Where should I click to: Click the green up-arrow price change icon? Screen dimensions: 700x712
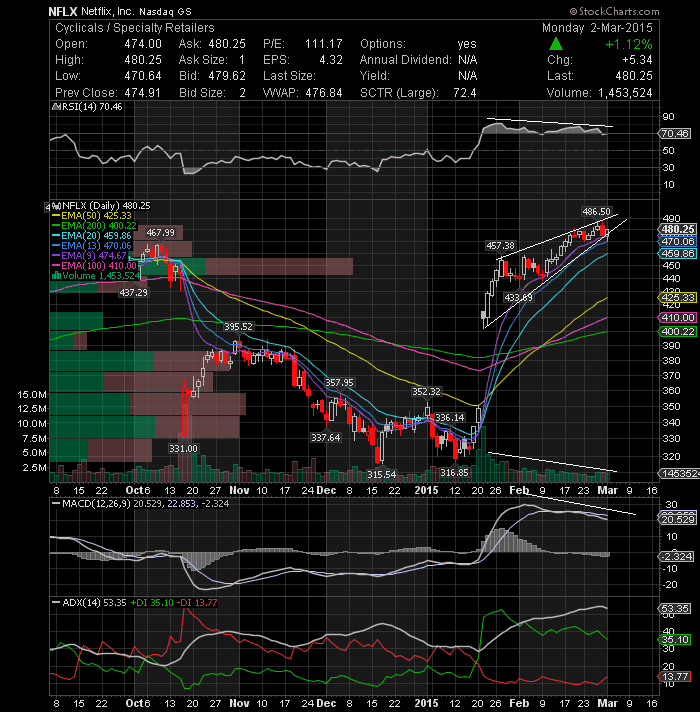pos(556,44)
